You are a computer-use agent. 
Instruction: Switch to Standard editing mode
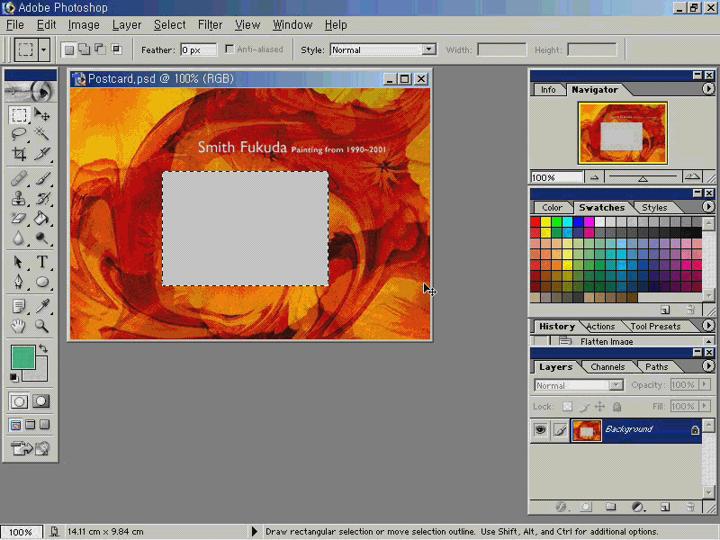click(x=19, y=401)
